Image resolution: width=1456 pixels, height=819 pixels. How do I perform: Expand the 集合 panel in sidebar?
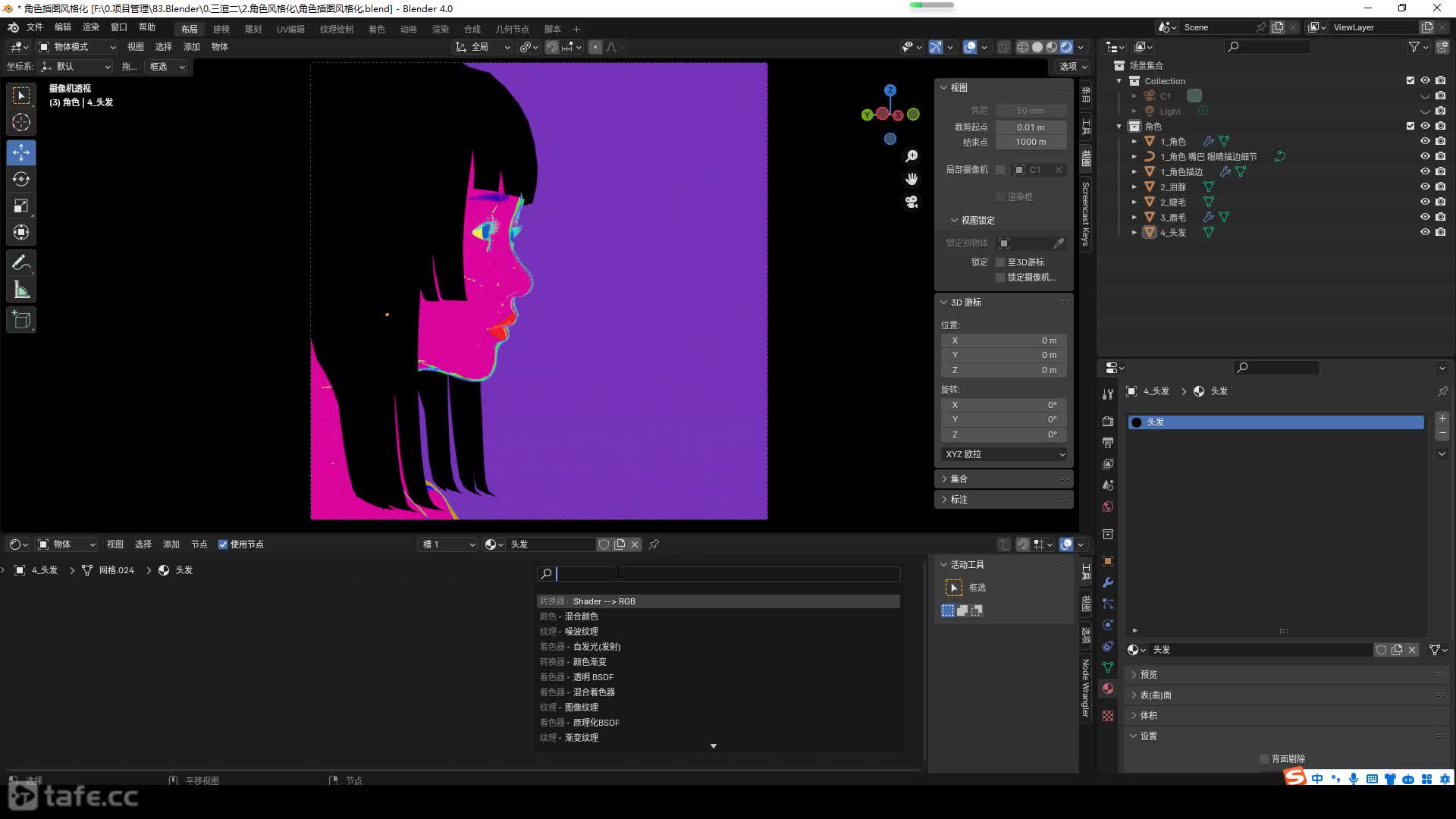(x=1004, y=479)
